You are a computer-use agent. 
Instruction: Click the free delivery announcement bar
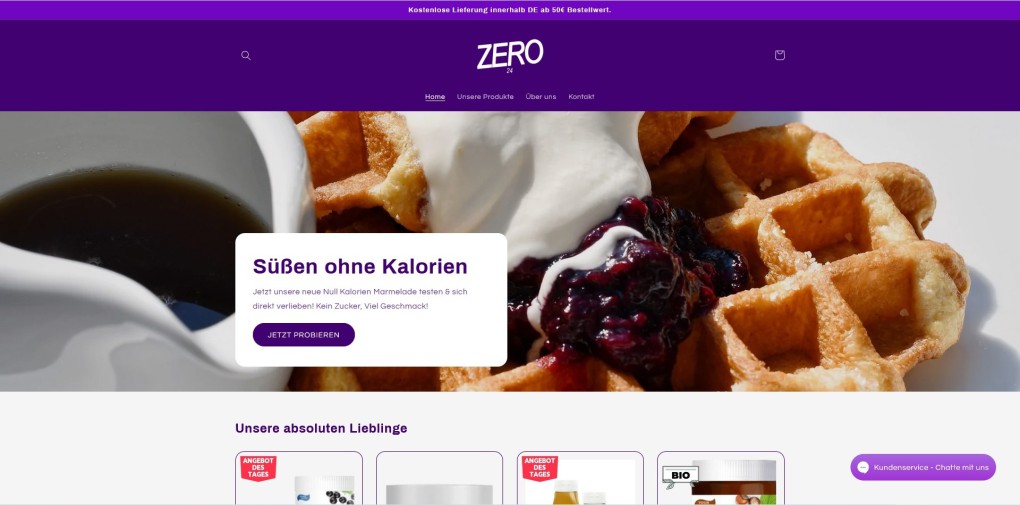click(x=510, y=10)
